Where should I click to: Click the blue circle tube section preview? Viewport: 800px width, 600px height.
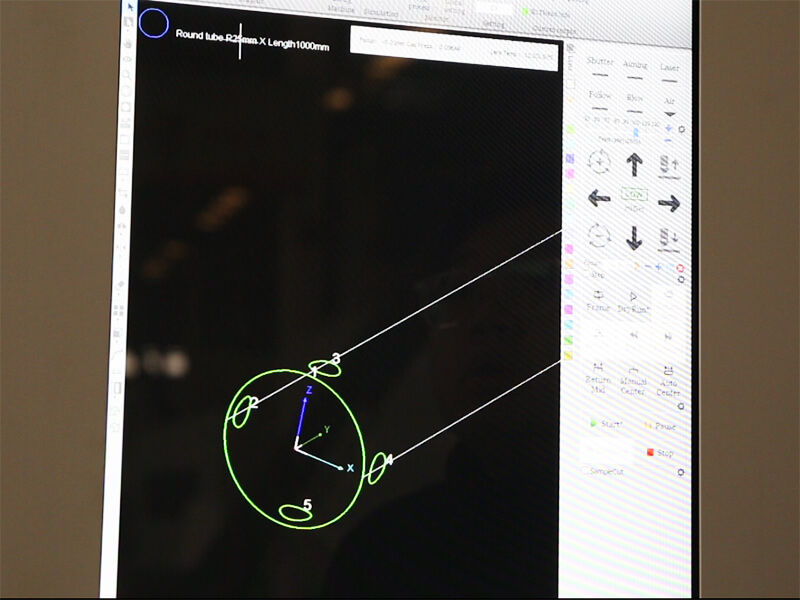pos(154,23)
